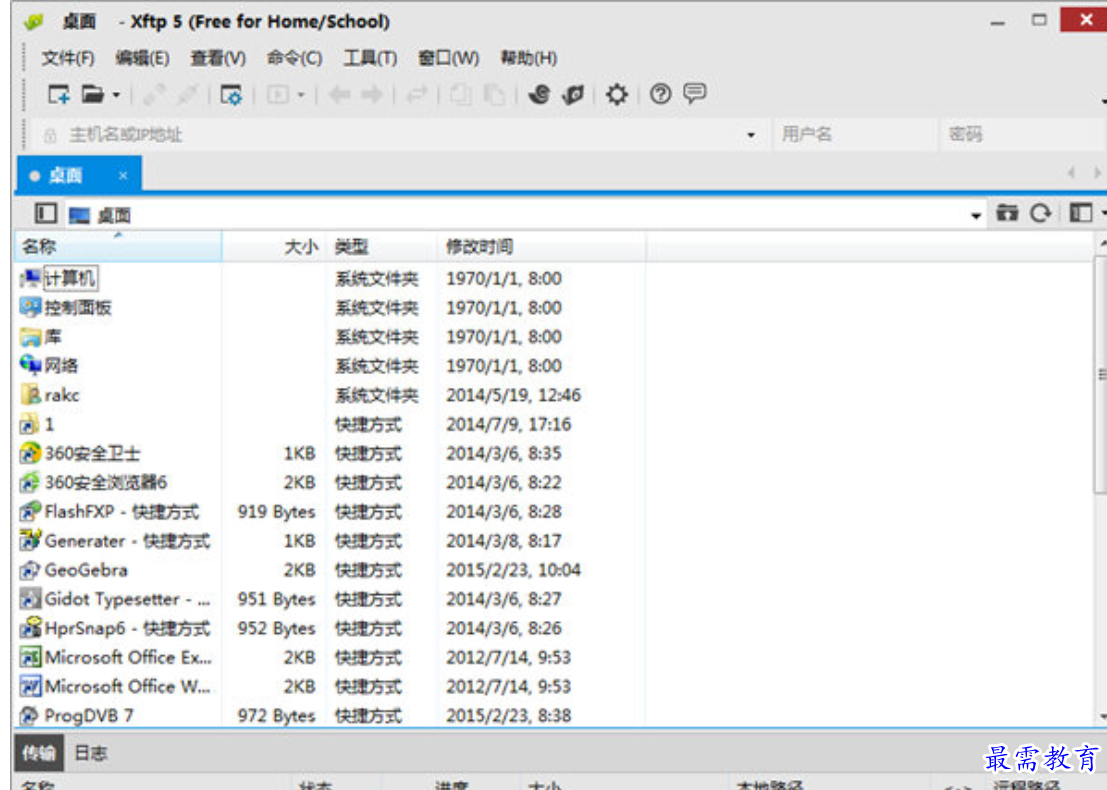Click the Copy toolbar icon

pos(460,95)
